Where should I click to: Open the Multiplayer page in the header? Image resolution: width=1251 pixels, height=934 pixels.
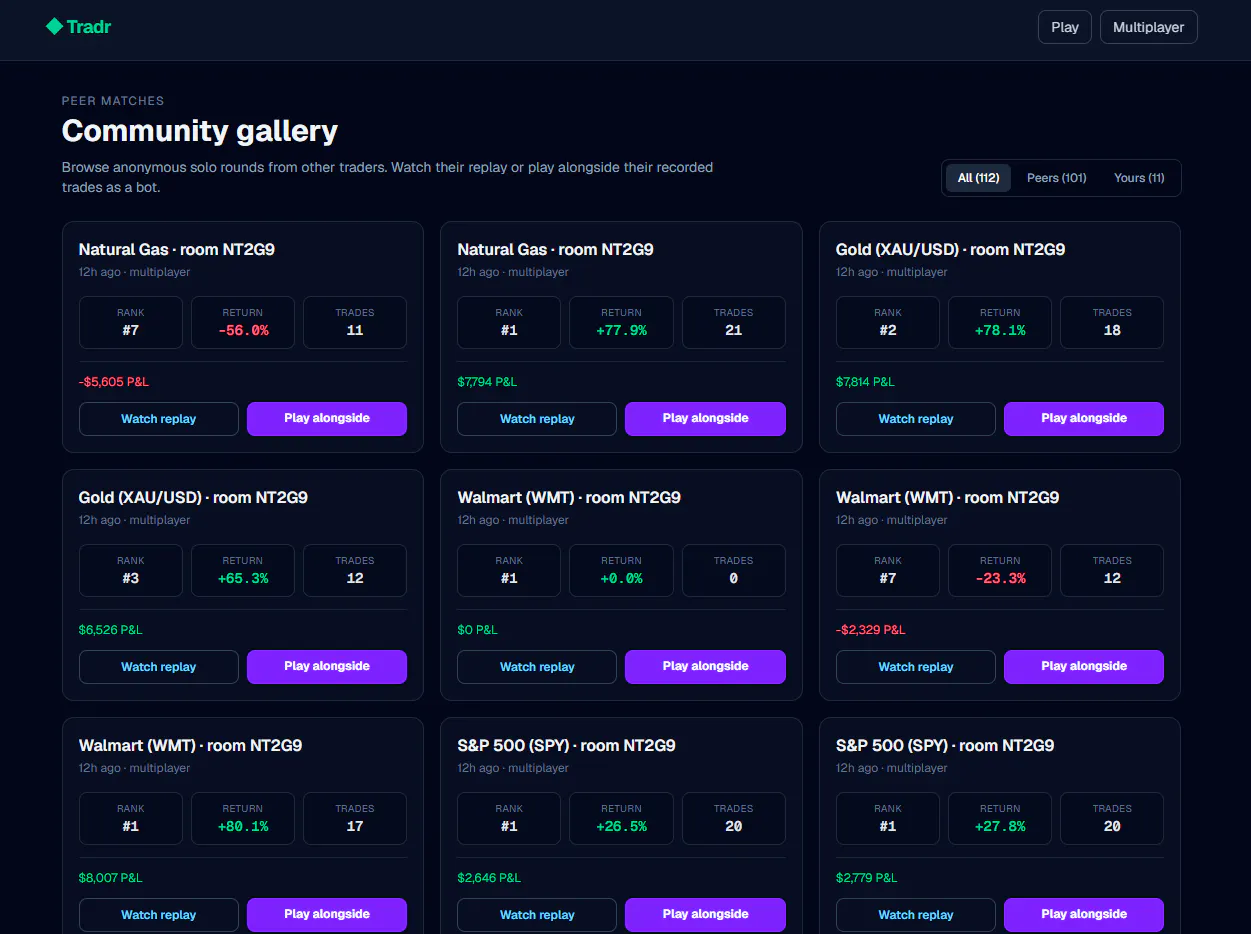click(1148, 27)
